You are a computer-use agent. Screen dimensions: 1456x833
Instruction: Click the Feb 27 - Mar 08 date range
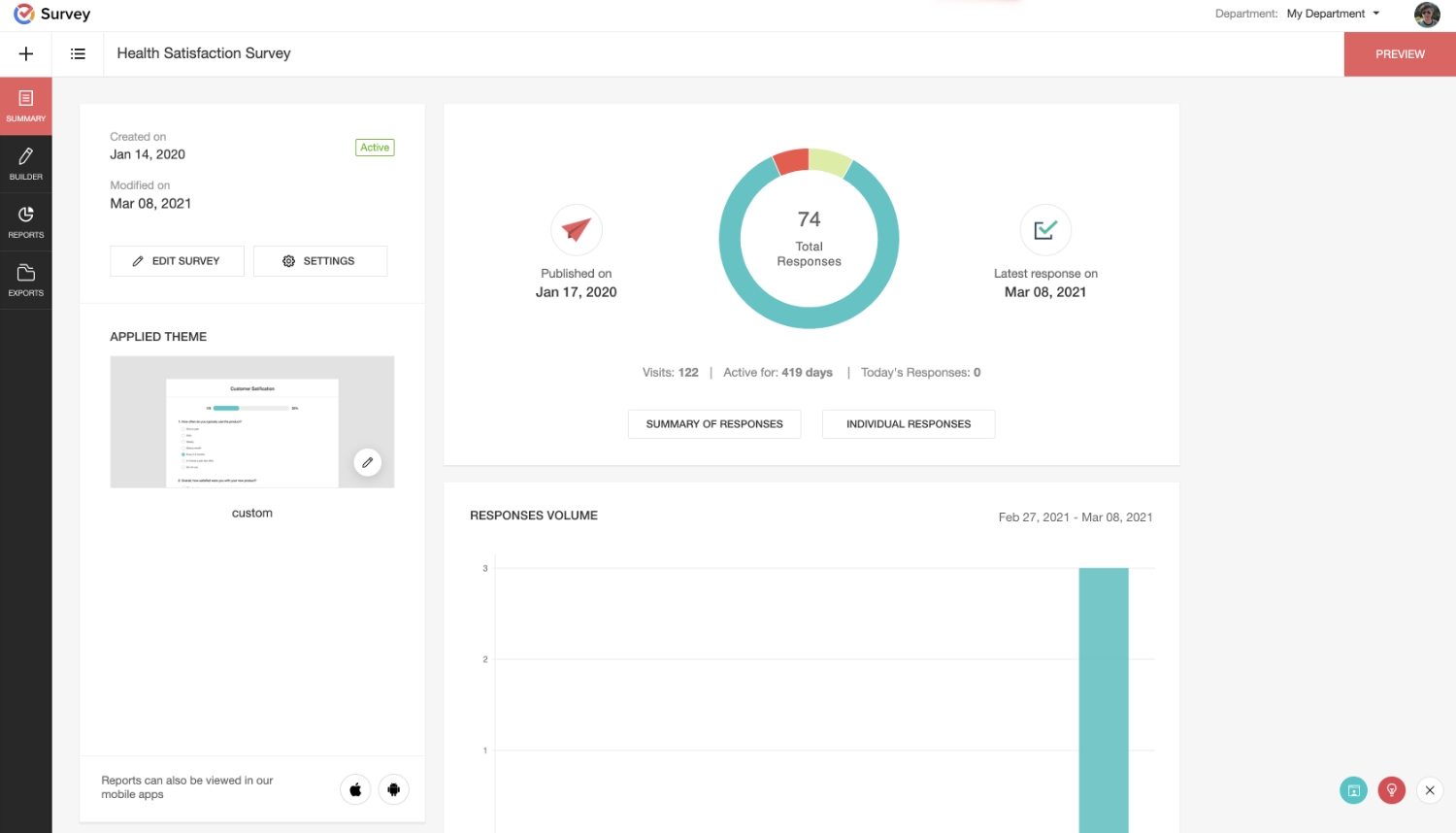[x=1075, y=517]
